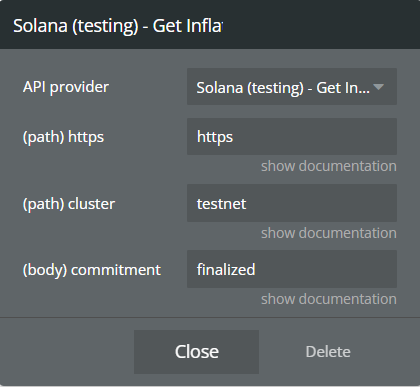This screenshot has width=420, height=387.
Task: Click the '(body) commitment' label
Action: coord(92,270)
